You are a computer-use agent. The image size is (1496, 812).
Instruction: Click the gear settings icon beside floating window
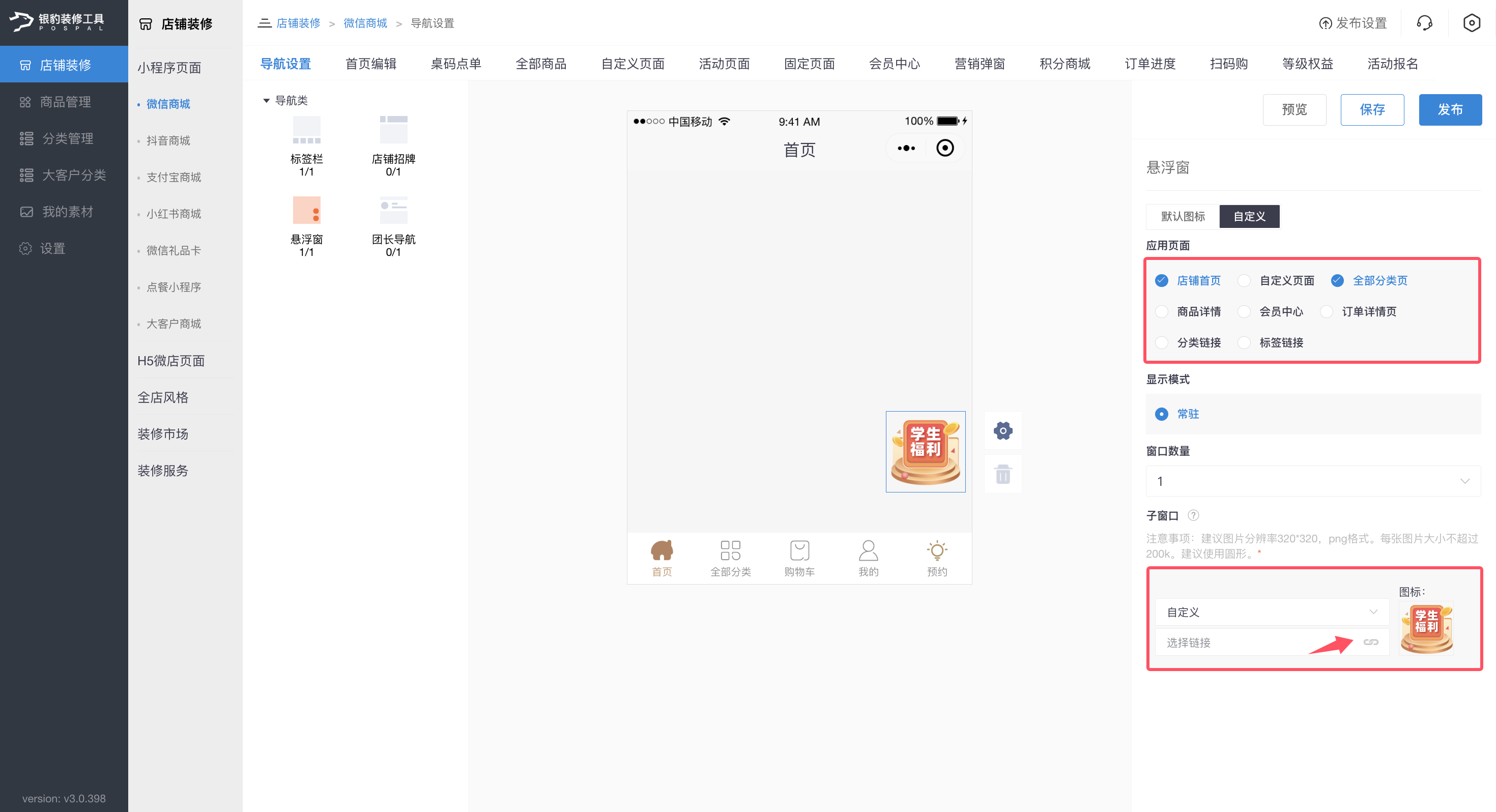coord(1002,431)
